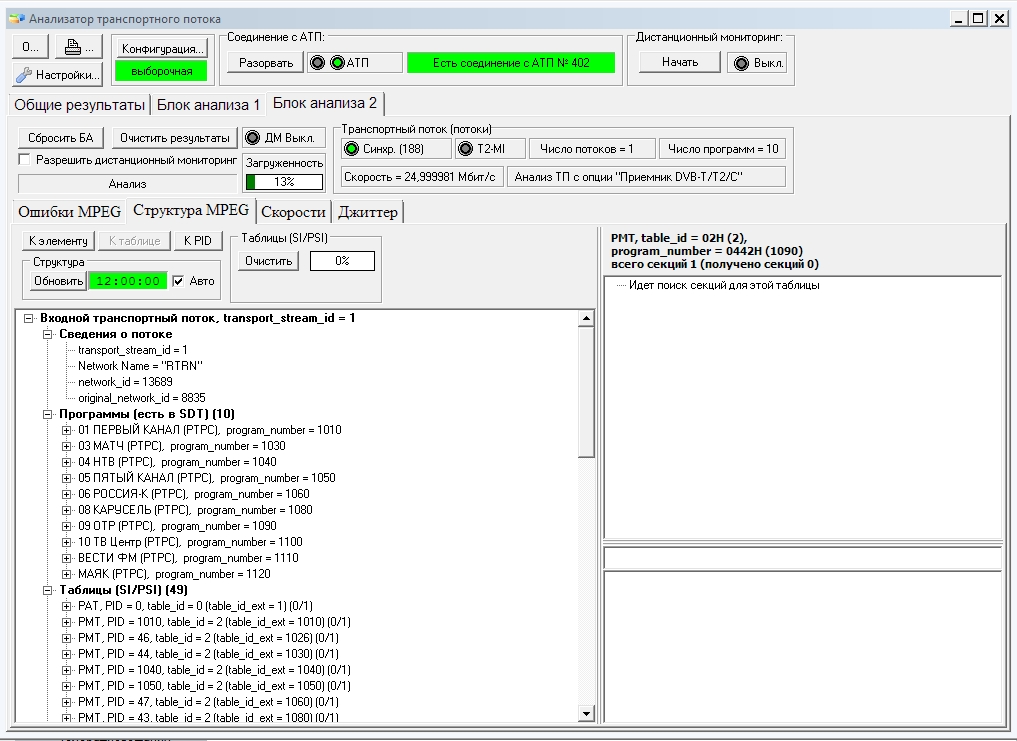Expand 09 ОТР program node
Screen dimensions: 1017x741
66,526
